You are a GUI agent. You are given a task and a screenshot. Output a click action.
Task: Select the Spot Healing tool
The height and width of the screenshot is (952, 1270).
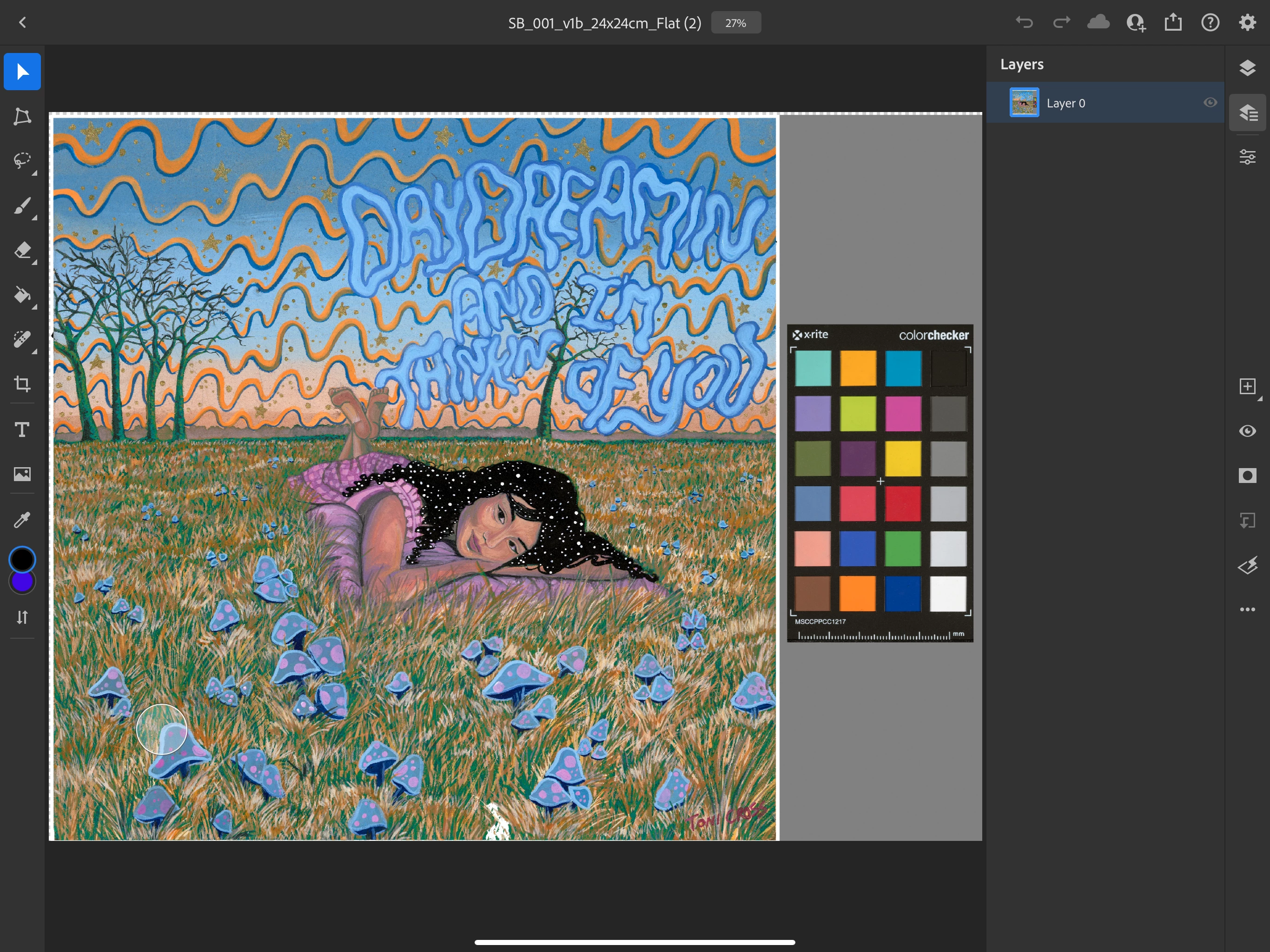pos(22,339)
